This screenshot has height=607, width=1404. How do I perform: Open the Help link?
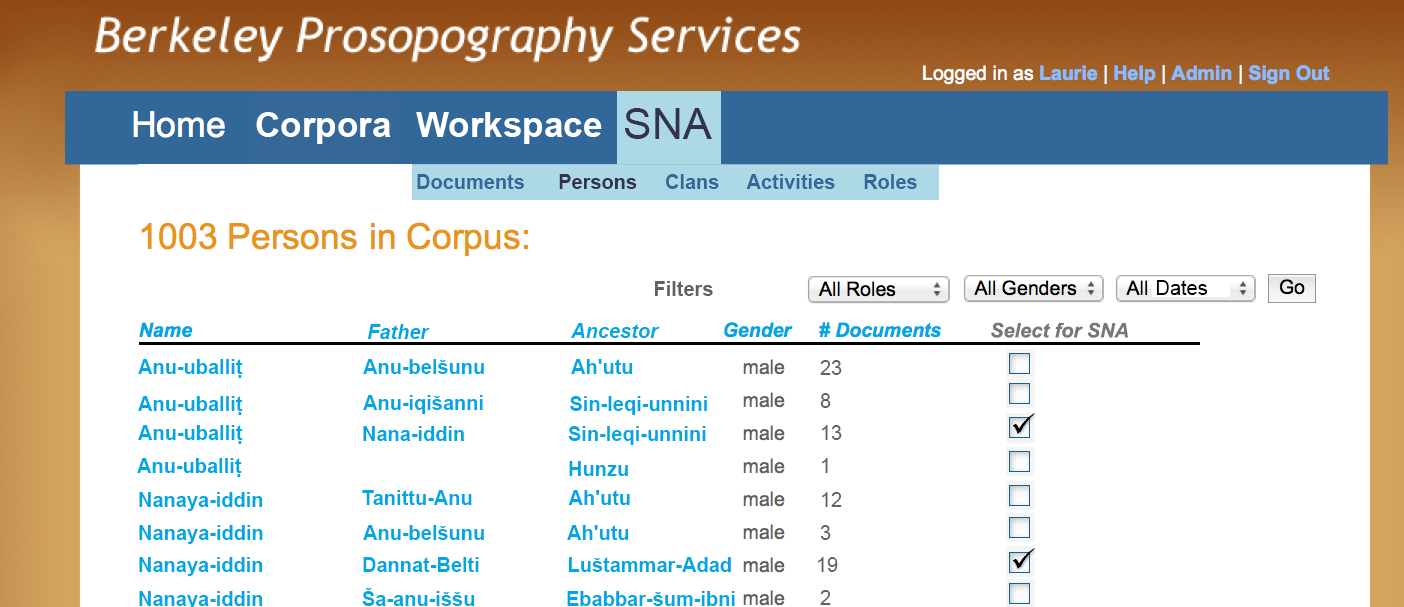(1134, 73)
